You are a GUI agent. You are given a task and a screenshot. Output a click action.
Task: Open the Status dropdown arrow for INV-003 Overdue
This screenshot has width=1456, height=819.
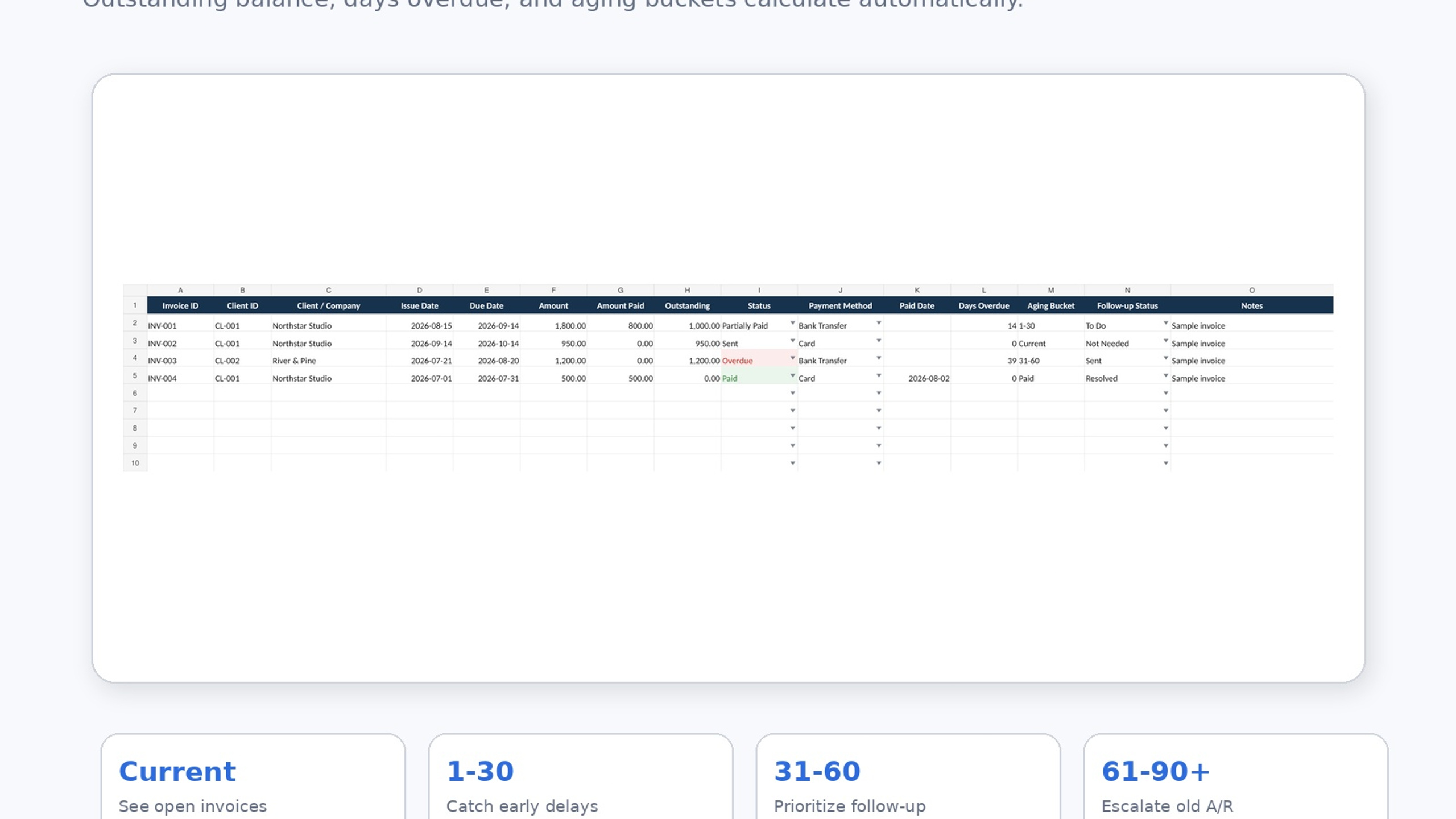(792, 358)
